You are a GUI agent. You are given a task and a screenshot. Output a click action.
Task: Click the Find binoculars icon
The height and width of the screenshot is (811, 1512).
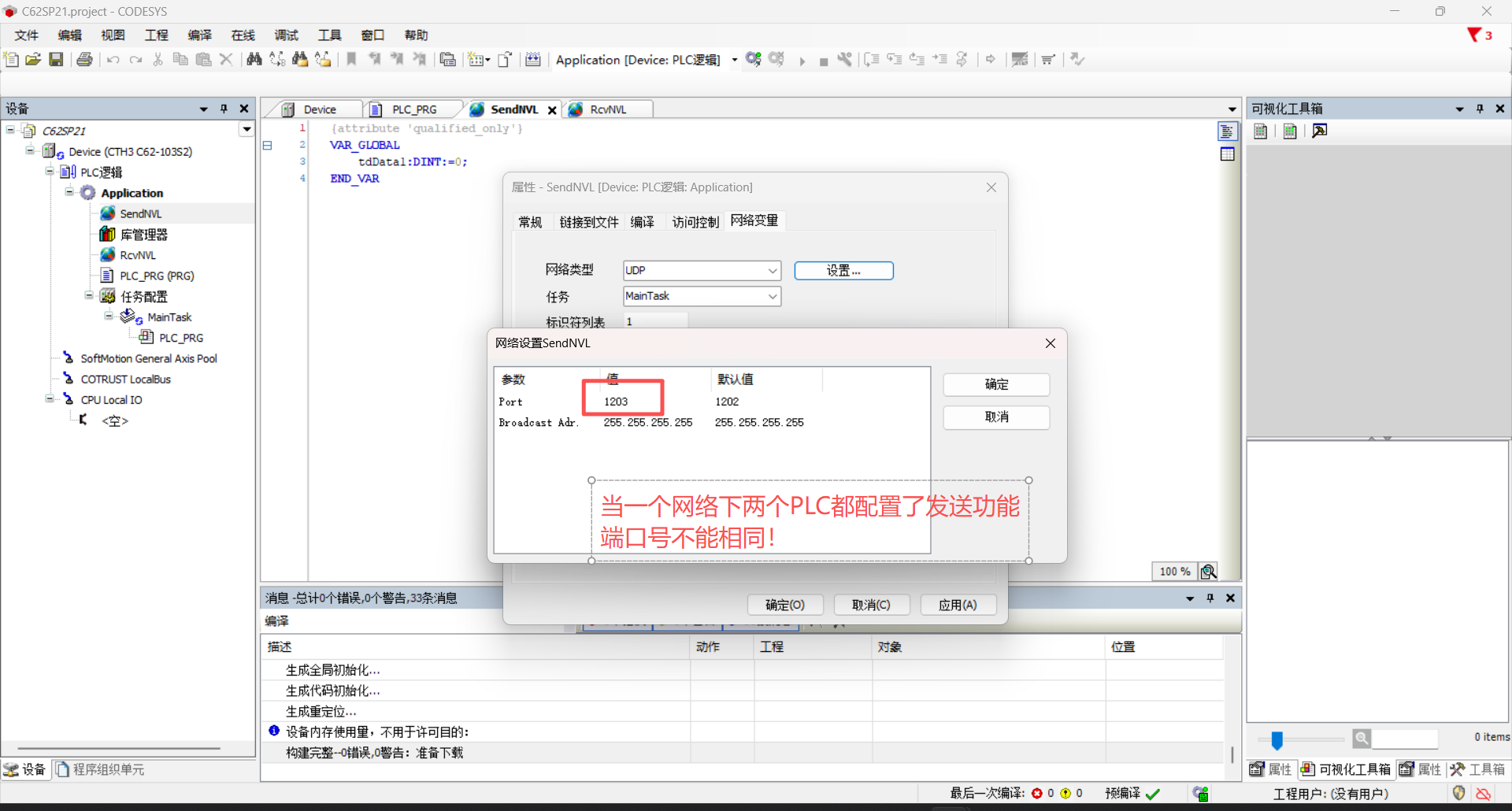click(254, 60)
